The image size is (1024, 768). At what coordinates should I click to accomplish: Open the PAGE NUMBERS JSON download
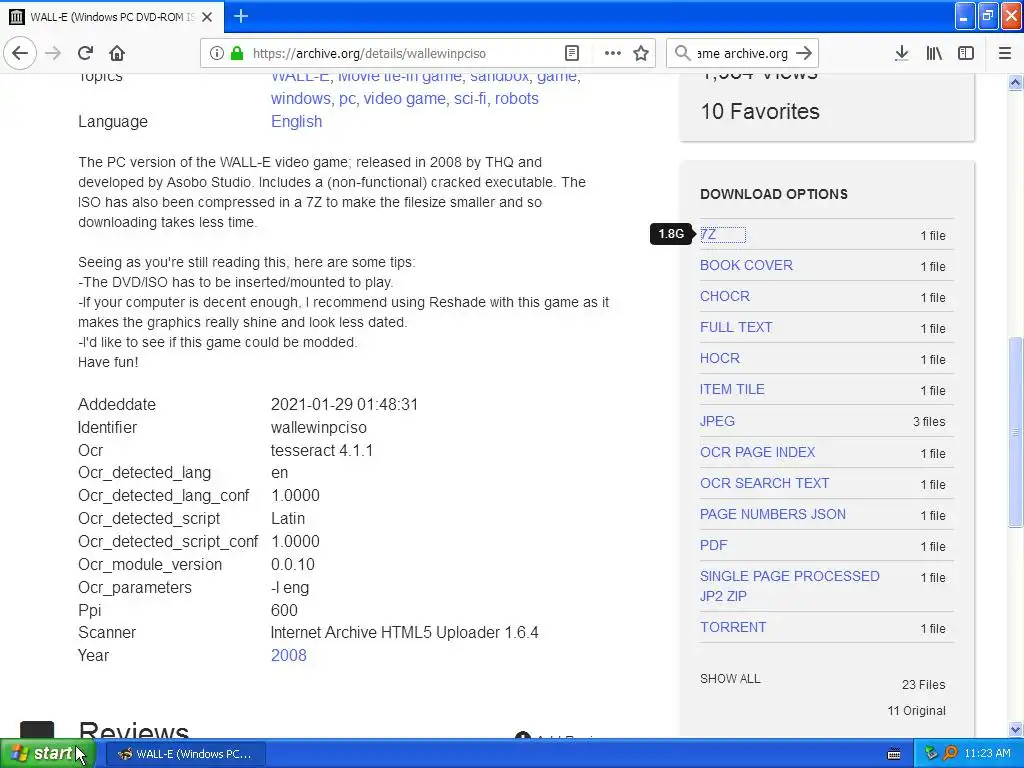click(x=773, y=514)
